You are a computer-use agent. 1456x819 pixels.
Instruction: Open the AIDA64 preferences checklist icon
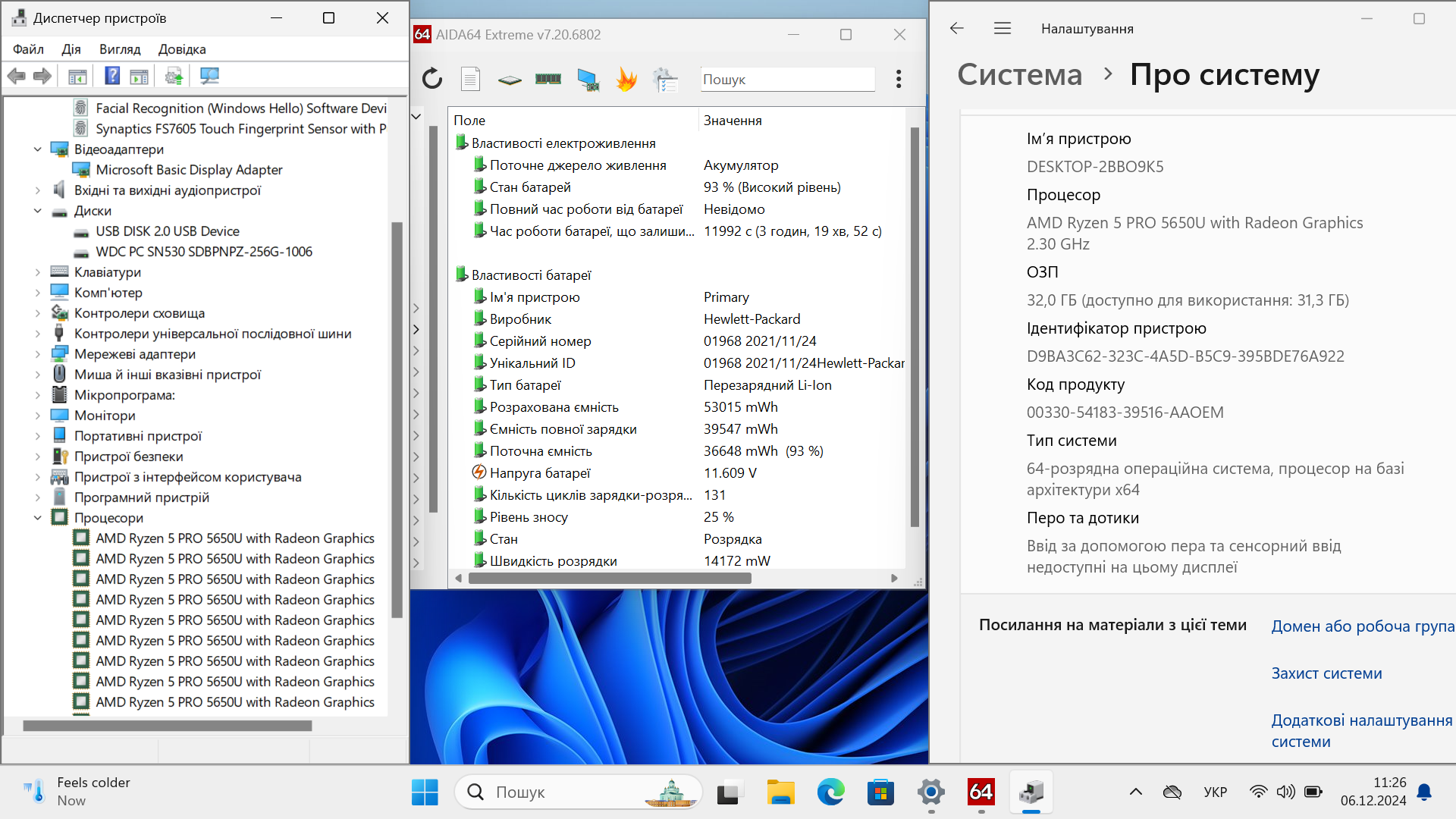[665, 79]
